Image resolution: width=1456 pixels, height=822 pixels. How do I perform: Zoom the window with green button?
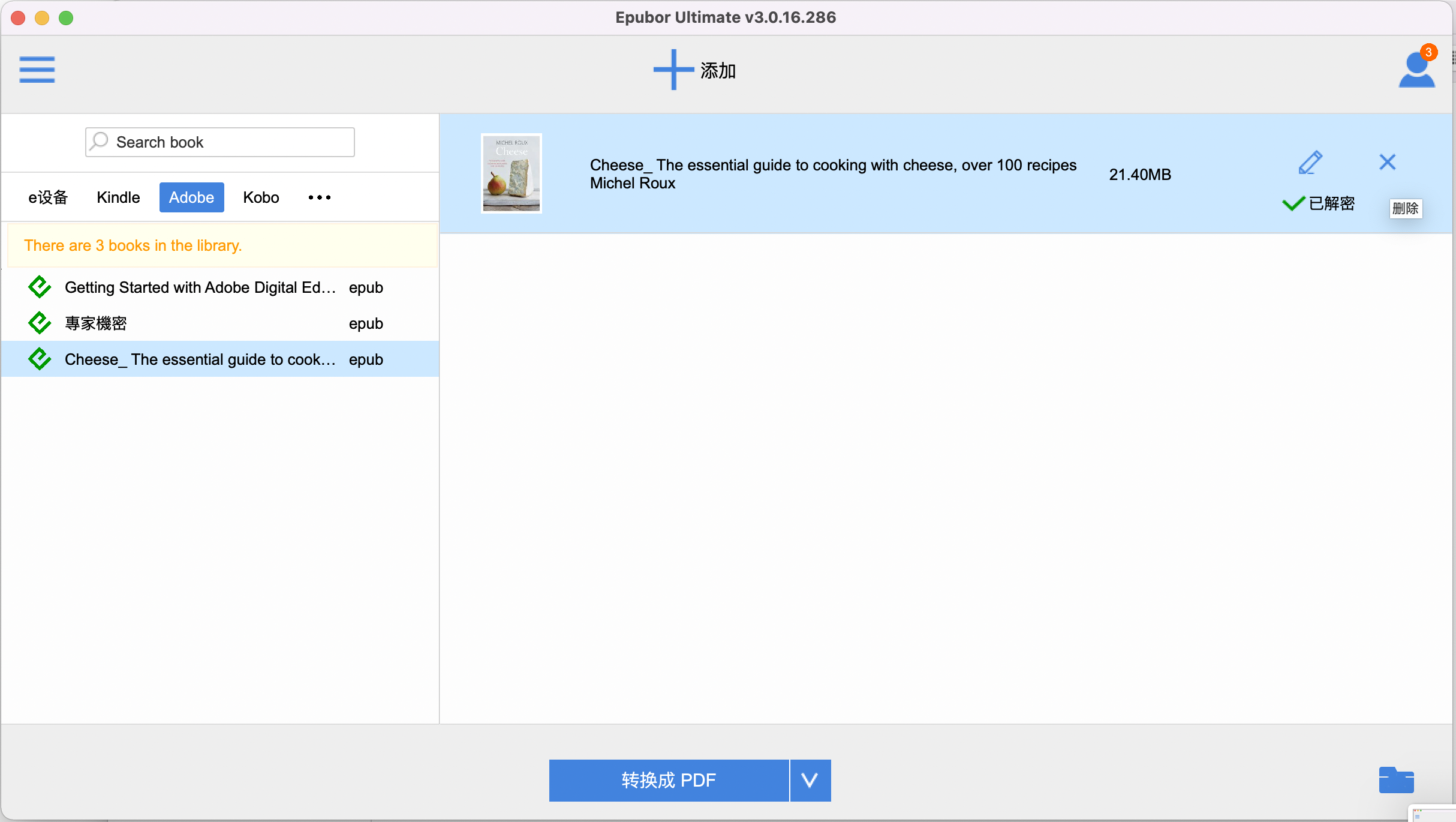[66, 18]
